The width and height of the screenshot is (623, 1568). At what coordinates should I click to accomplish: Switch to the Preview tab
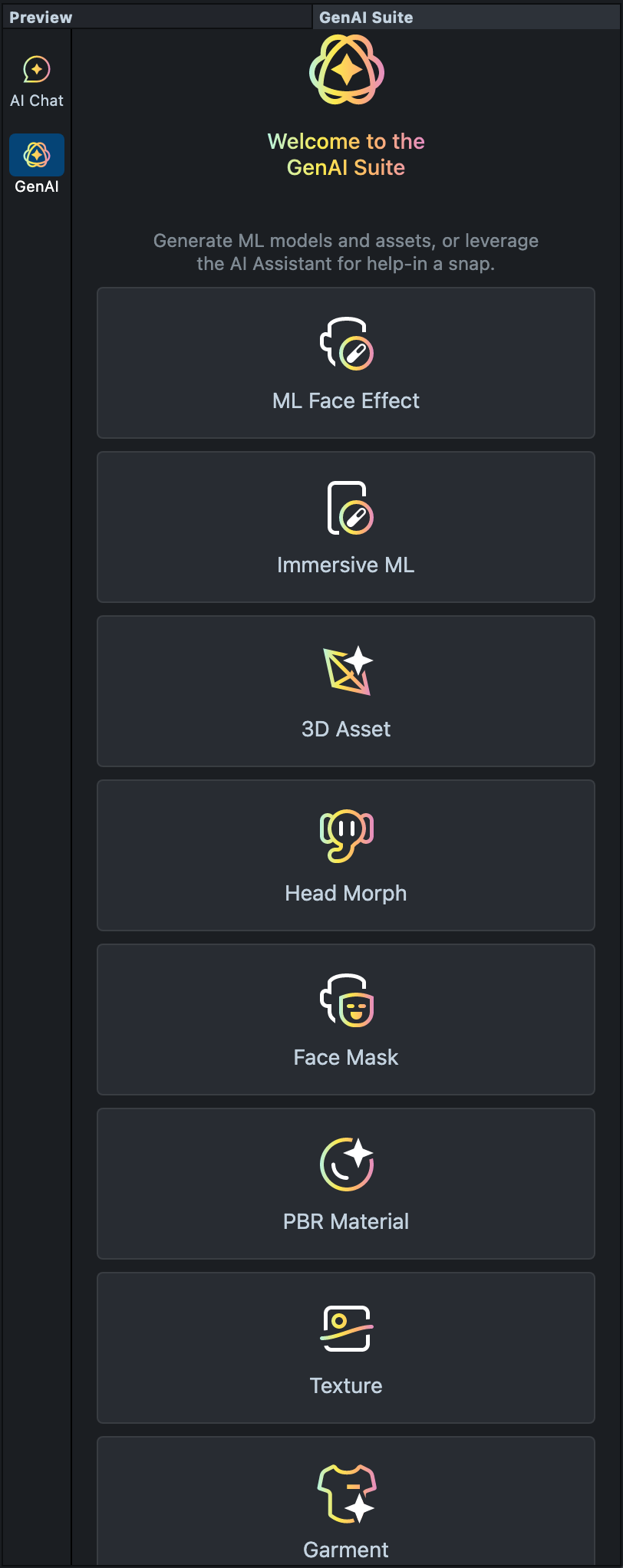41,18
